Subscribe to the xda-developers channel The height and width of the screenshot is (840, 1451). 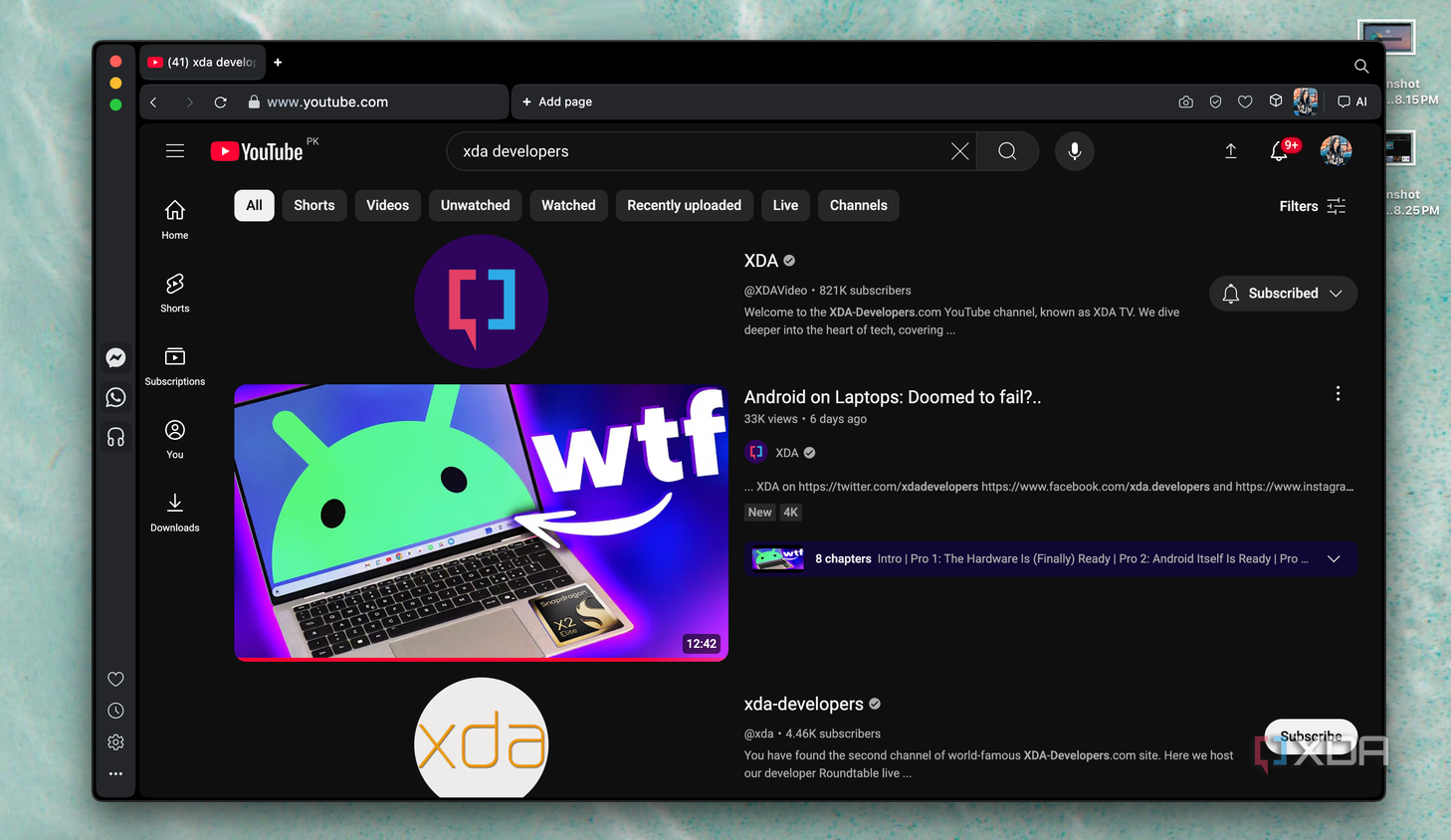pyautogui.click(x=1311, y=736)
